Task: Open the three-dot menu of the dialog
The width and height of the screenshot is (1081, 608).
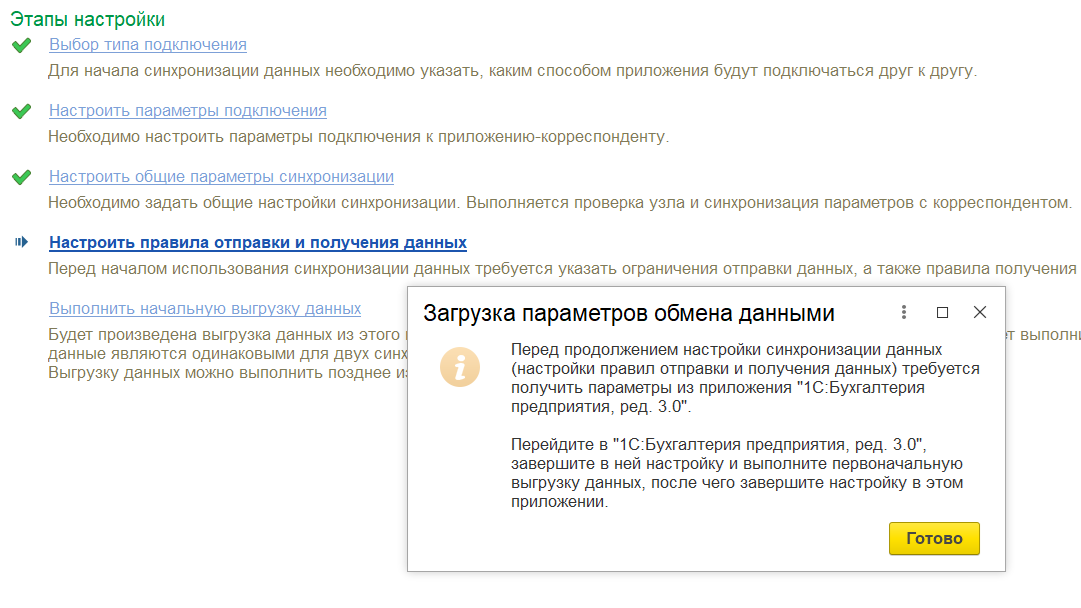Action: (904, 313)
